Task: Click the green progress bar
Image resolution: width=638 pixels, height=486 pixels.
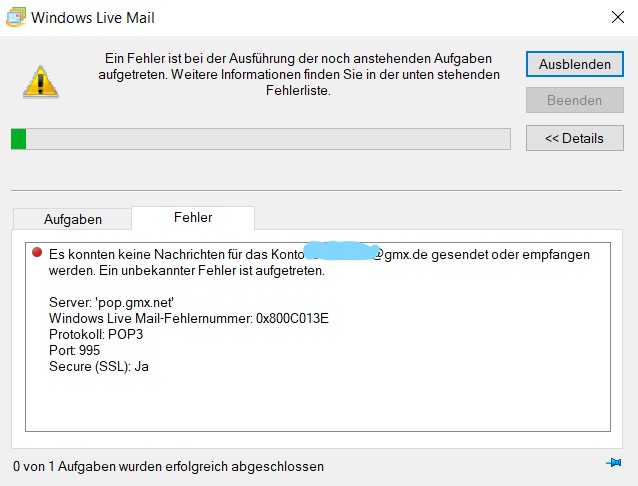Action: coord(260,139)
